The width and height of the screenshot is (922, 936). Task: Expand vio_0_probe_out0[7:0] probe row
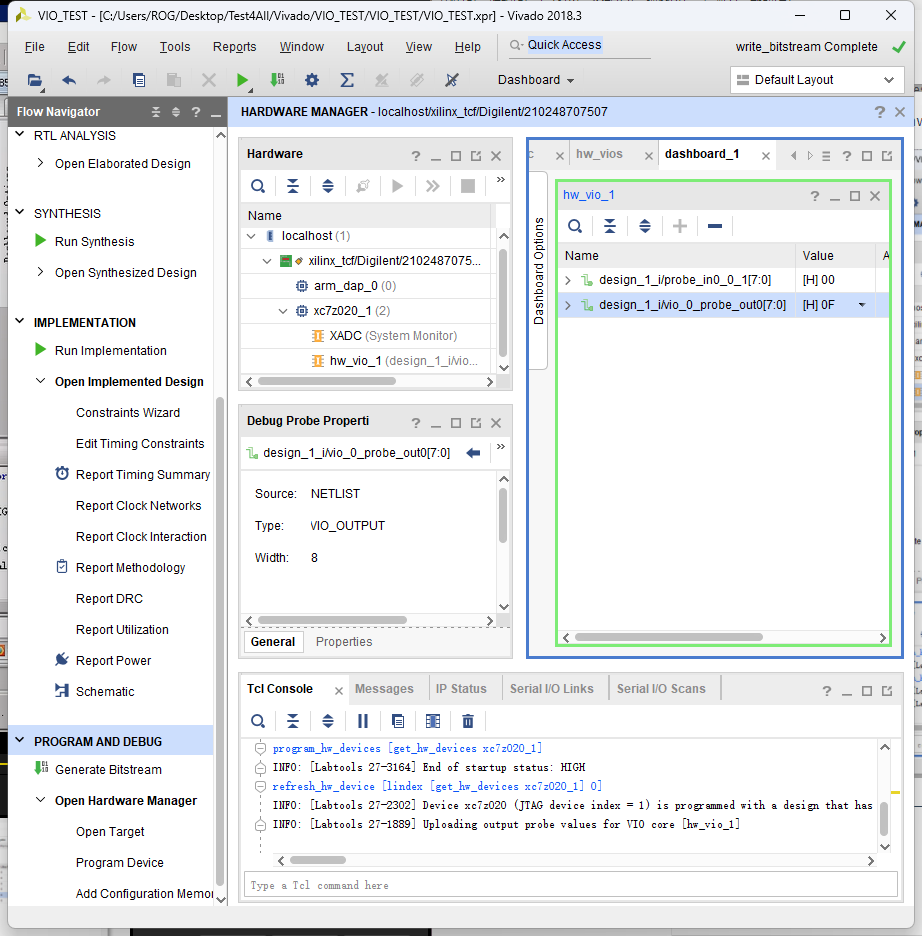pyautogui.click(x=568, y=305)
